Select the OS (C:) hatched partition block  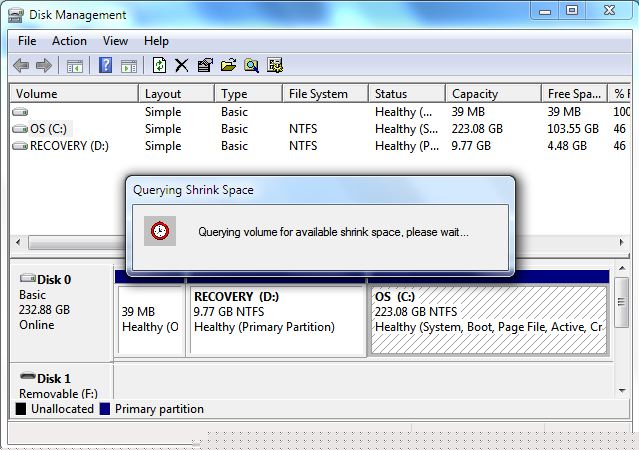(x=488, y=320)
